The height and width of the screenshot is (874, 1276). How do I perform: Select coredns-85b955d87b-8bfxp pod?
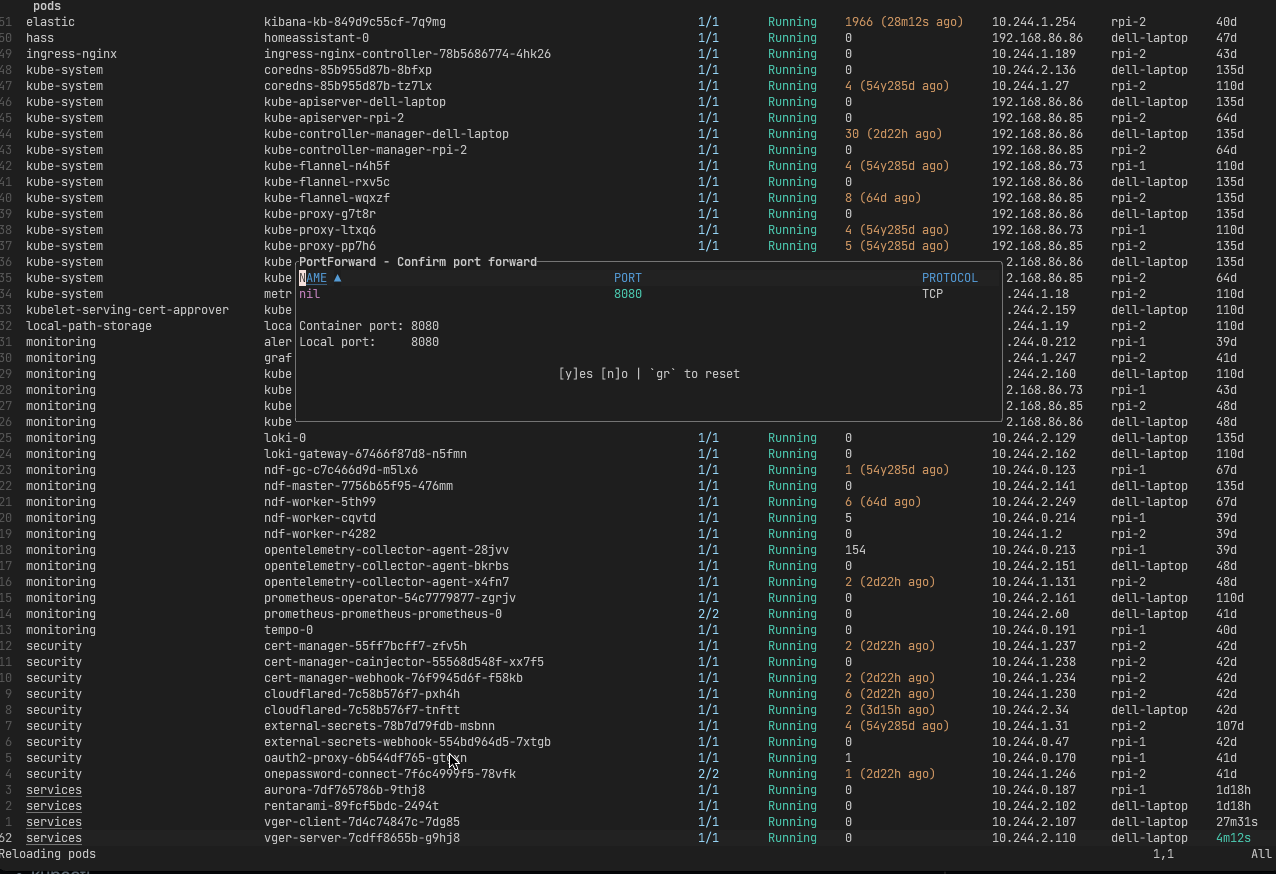(x=348, y=70)
